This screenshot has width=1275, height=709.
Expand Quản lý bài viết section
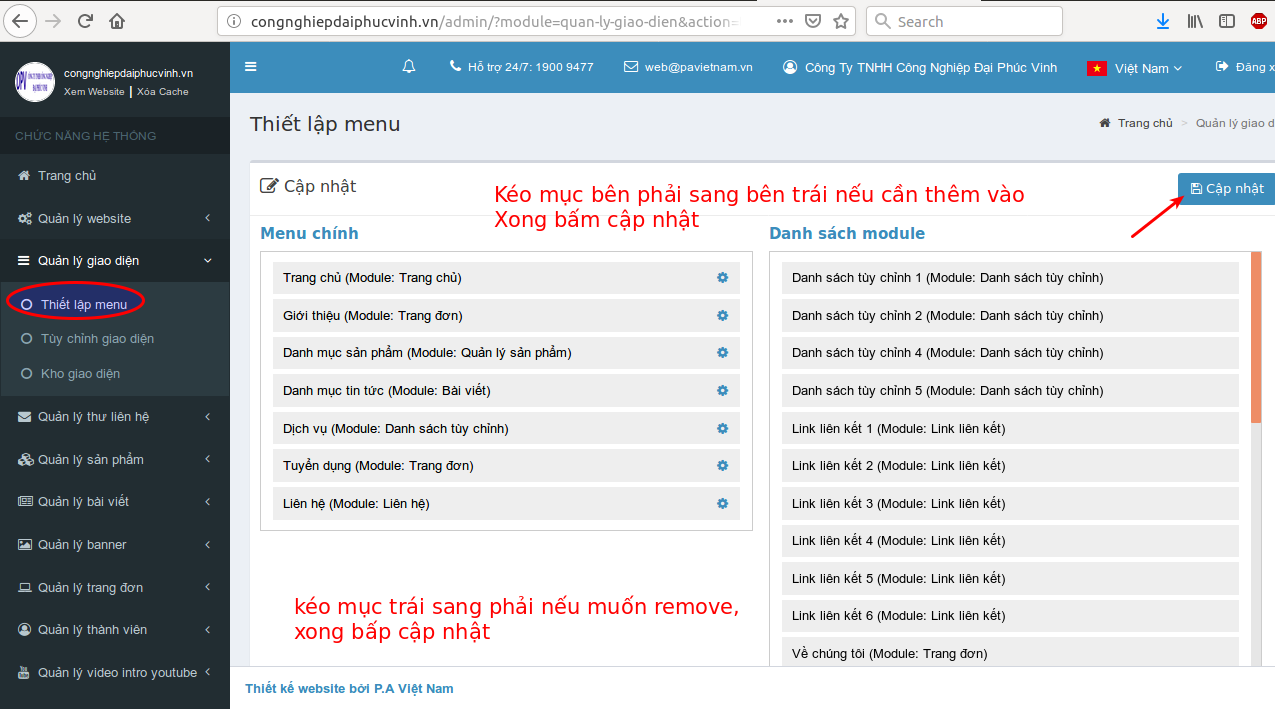tap(115, 502)
